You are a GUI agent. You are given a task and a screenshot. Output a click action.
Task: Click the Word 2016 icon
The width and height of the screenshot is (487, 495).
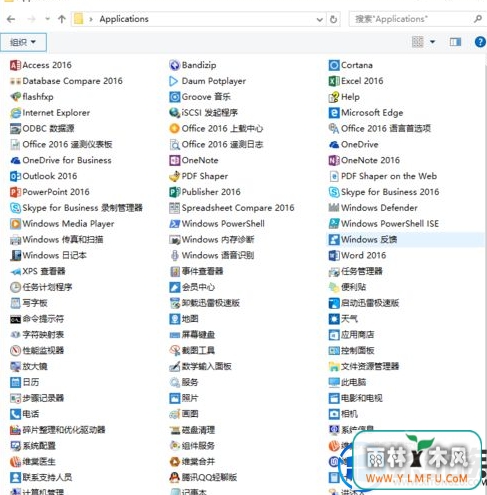tap(334, 256)
